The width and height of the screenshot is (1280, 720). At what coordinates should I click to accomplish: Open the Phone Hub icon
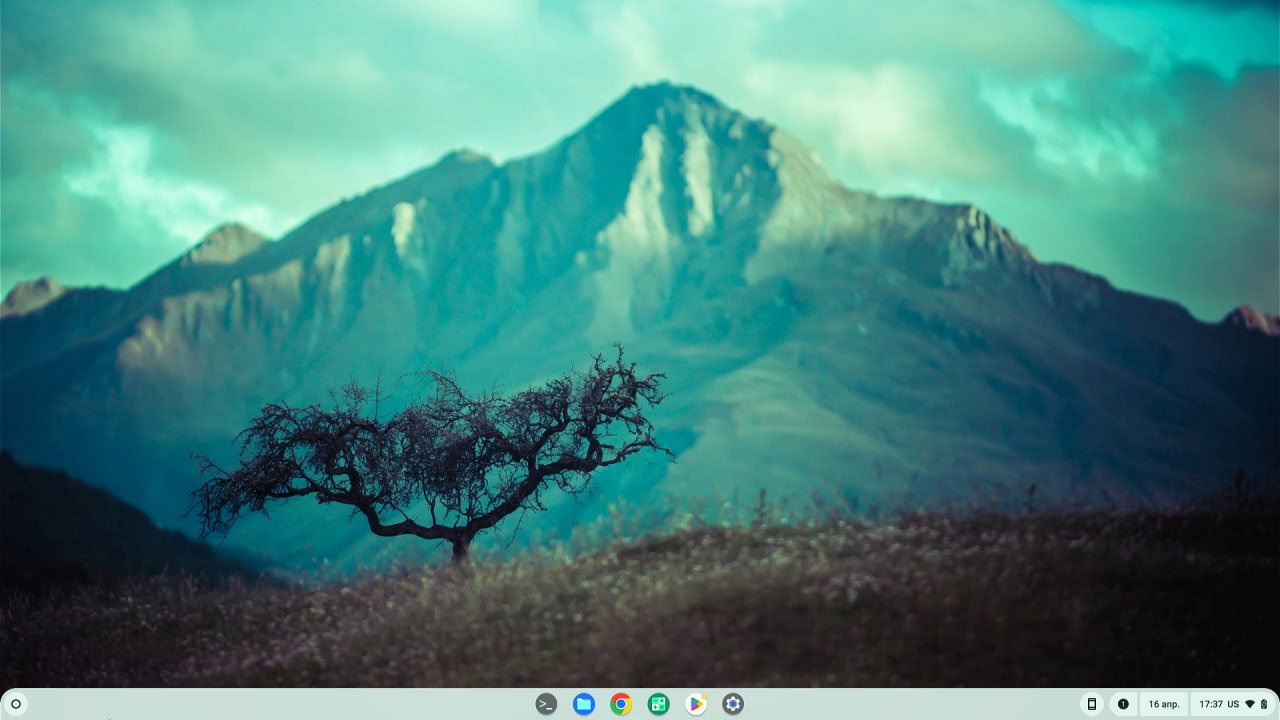point(1092,704)
